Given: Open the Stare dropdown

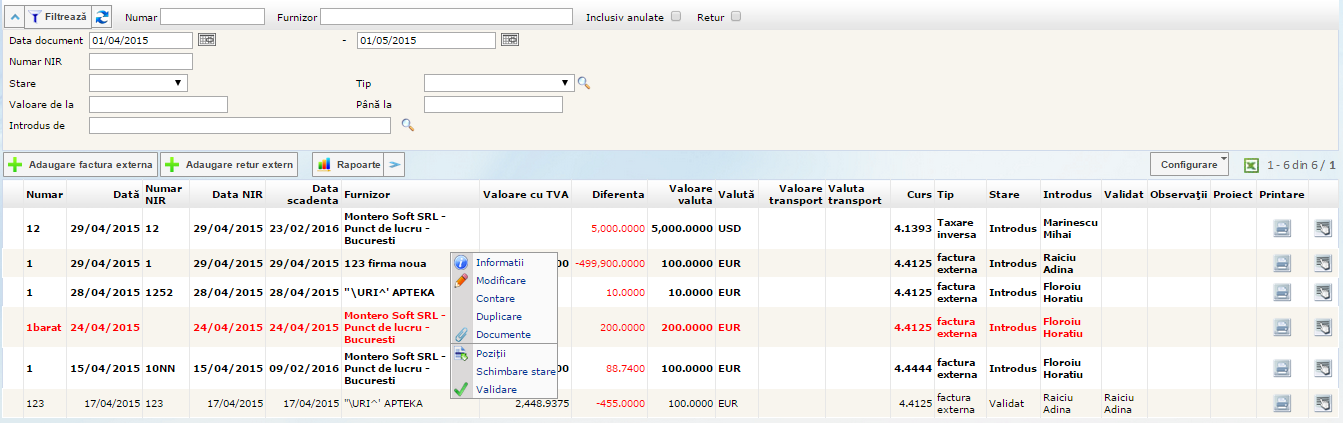Looking at the screenshot, I should pos(138,83).
